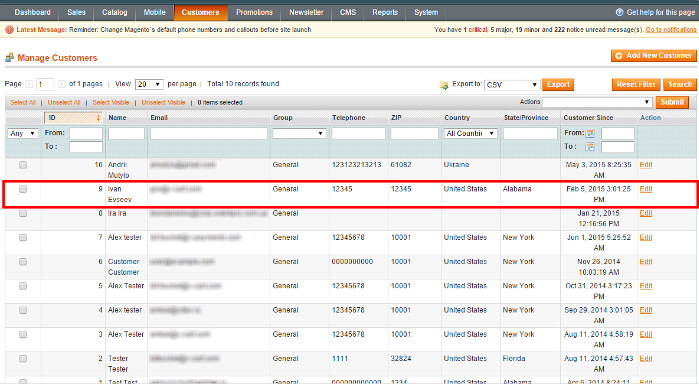Click the Name filter input field
699x384 pixels.
tap(126, 133)
